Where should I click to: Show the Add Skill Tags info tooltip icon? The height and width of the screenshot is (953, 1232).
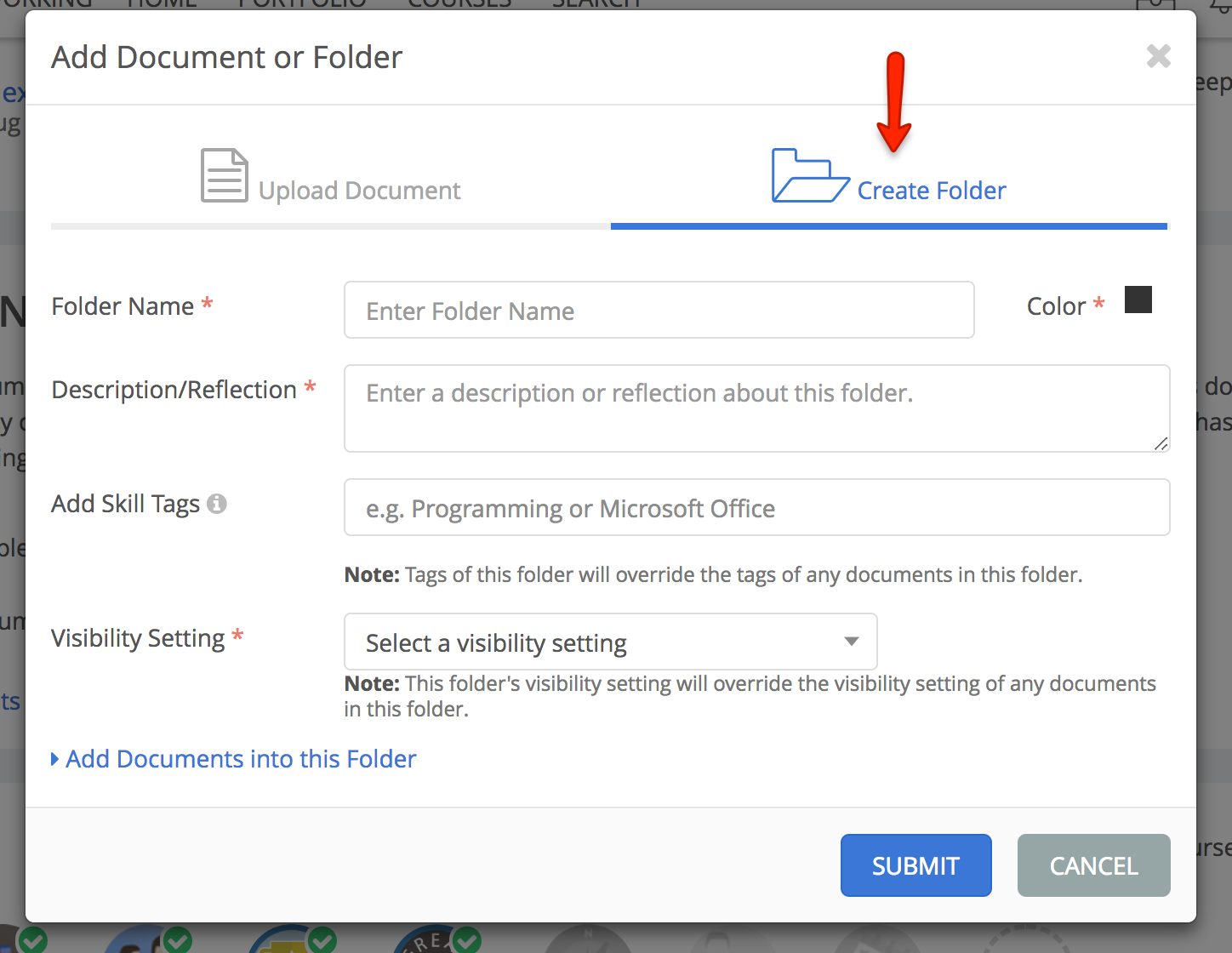pyautogui.click(x=217, y=504)
